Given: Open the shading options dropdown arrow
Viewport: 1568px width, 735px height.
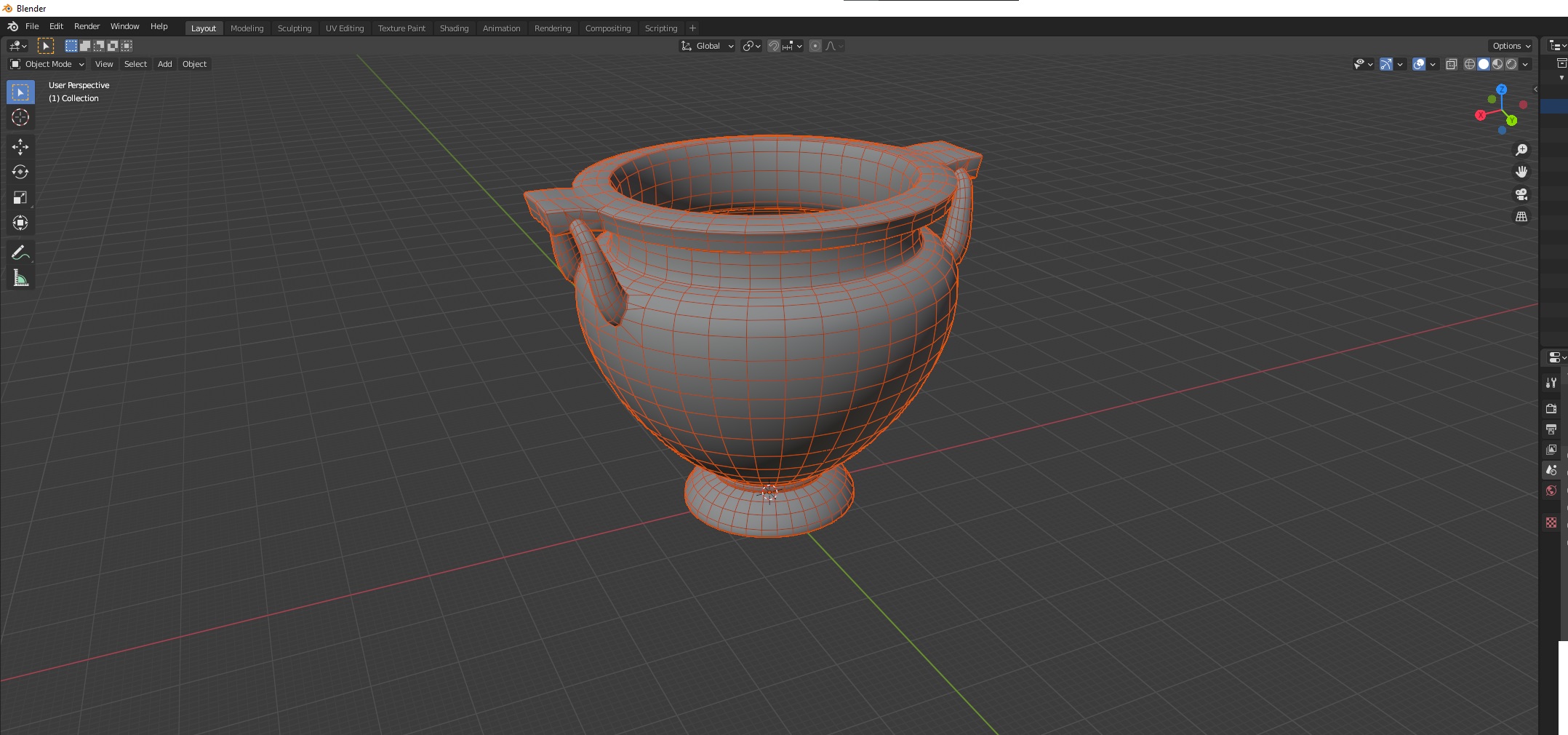Looking at the screenshot, I should pos(1525,64).
